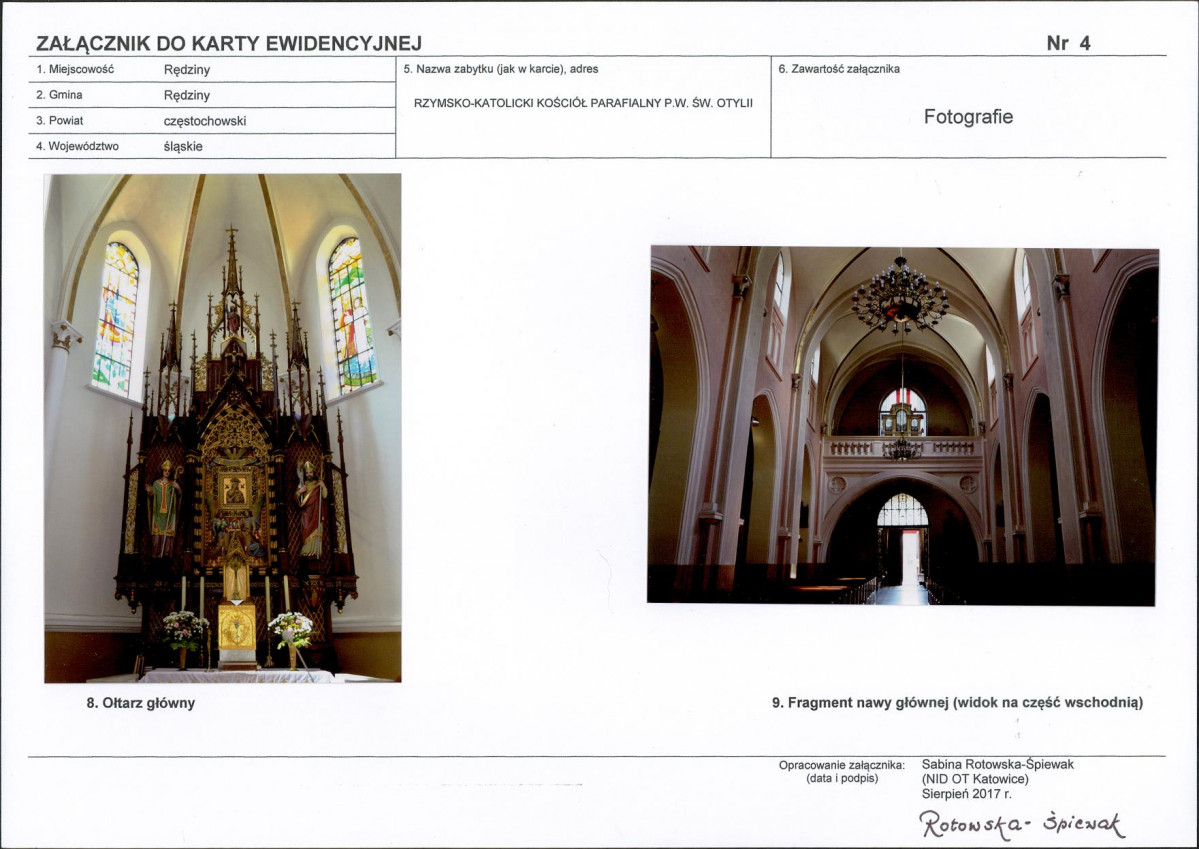Select "Rędziny" in the Gmina row
The width and height of the screenshot is (1199, 849).
tap(187, 96)
